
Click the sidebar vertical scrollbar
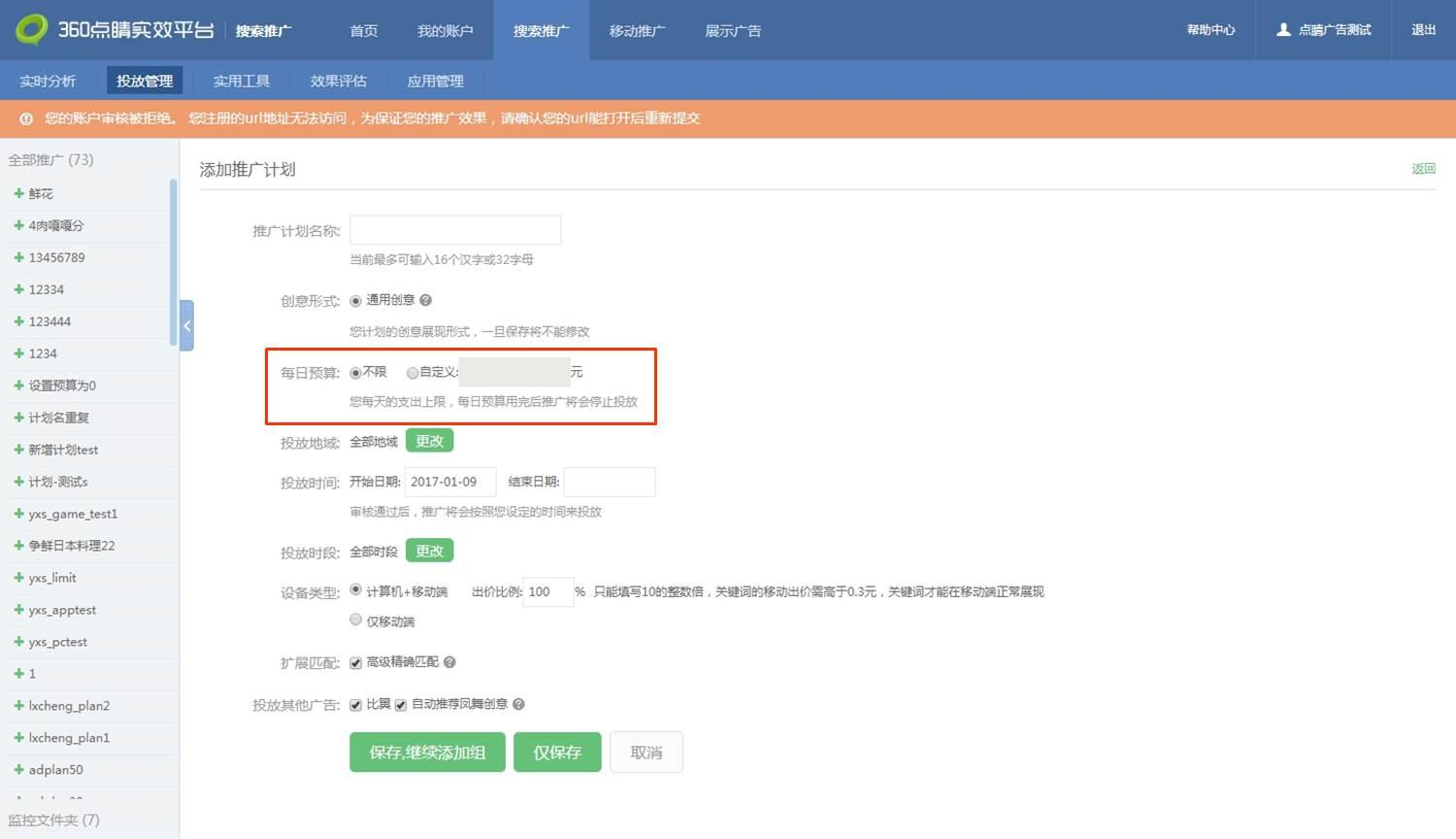coord(173,262)
